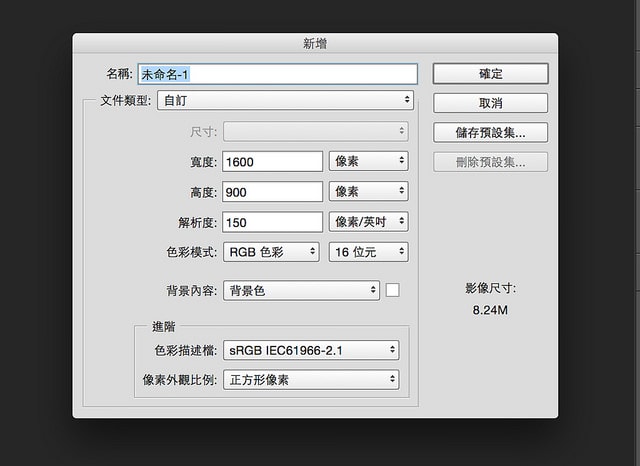Click the 高度 field showing 900
Screen dimensions: 640x466
[x=273, y=191]
